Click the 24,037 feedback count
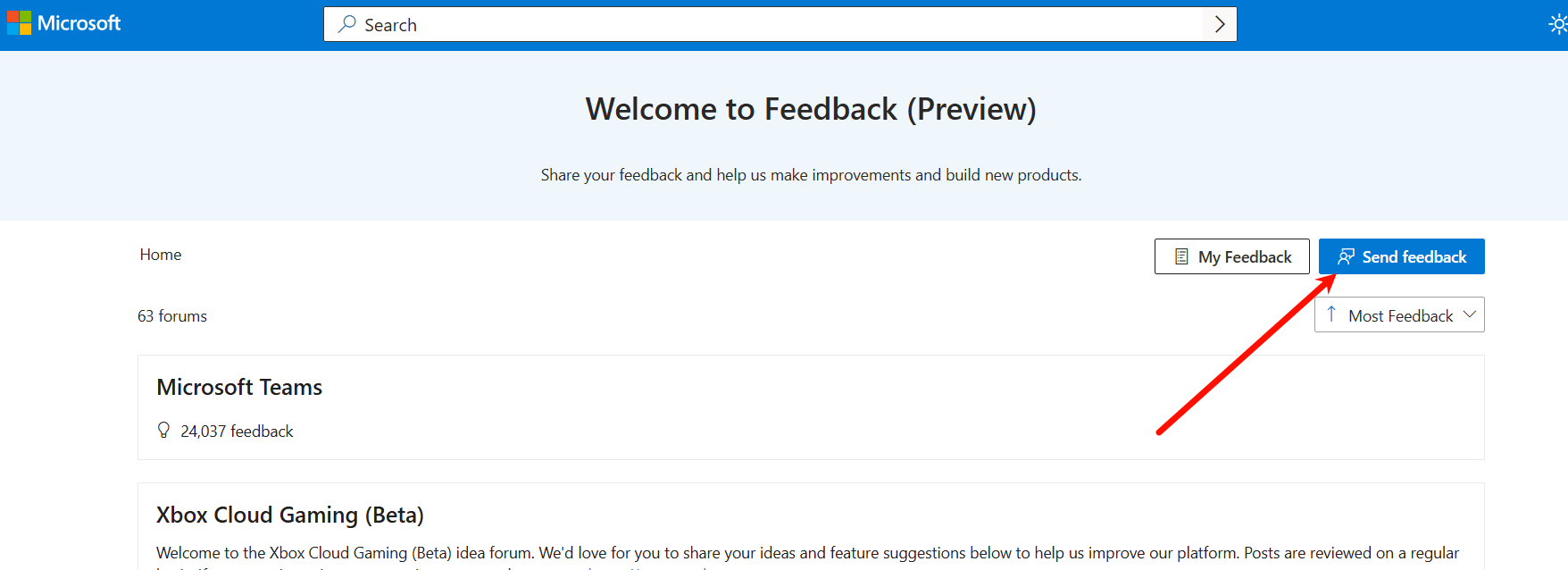 tap(236, 430)
